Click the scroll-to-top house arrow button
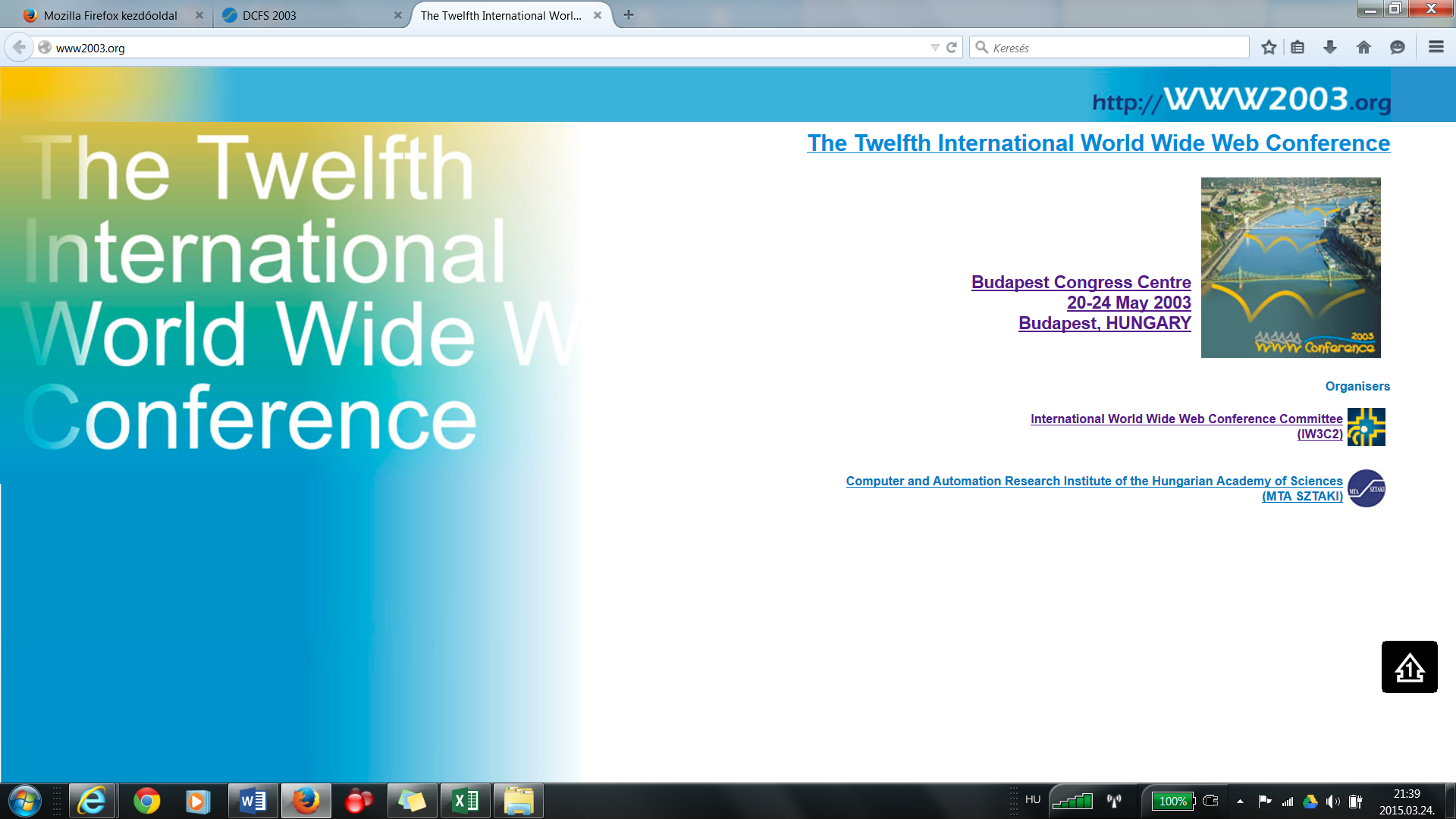 [1409, 667]
